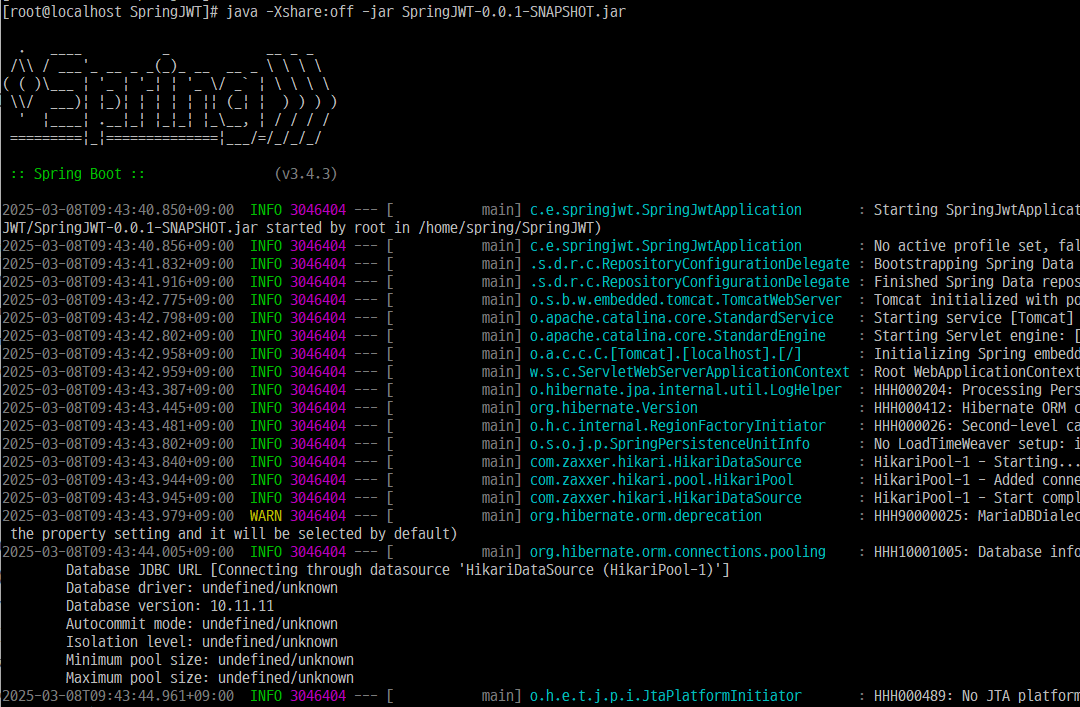1080x707 pixels.
Task: Click o.s.b.w.embedded.tomcat.TomcatWebServer logger name
Action: point(685,300)
